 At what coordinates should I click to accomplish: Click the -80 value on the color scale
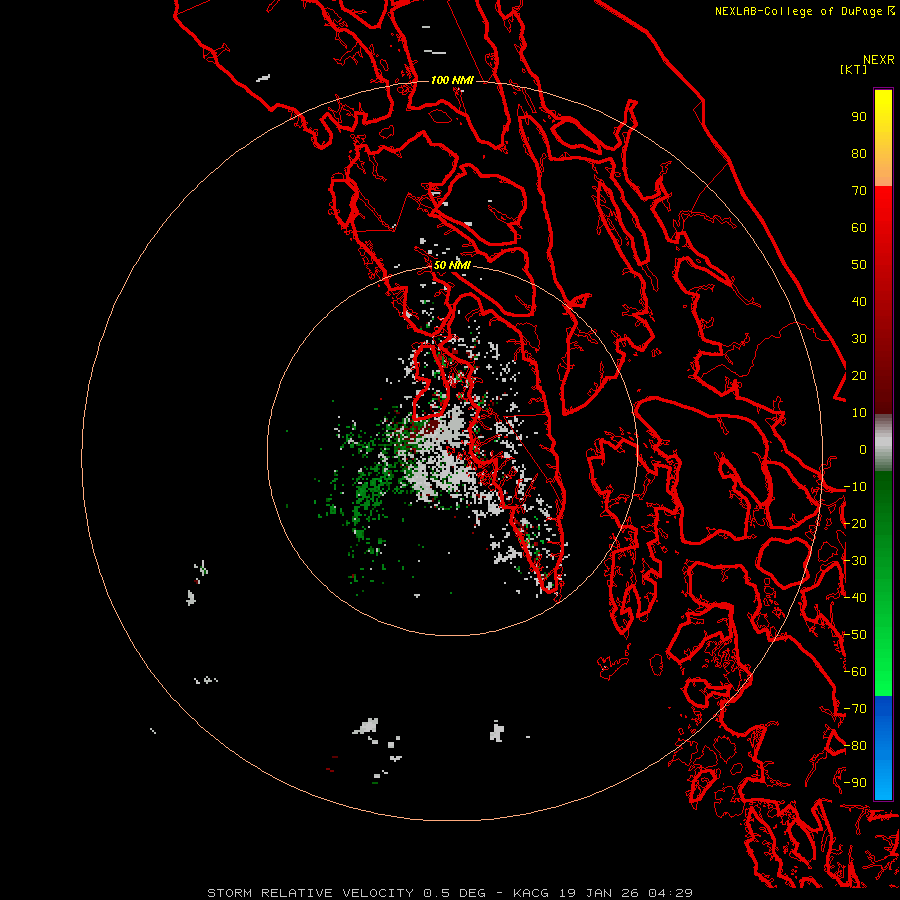pos(855,746)
